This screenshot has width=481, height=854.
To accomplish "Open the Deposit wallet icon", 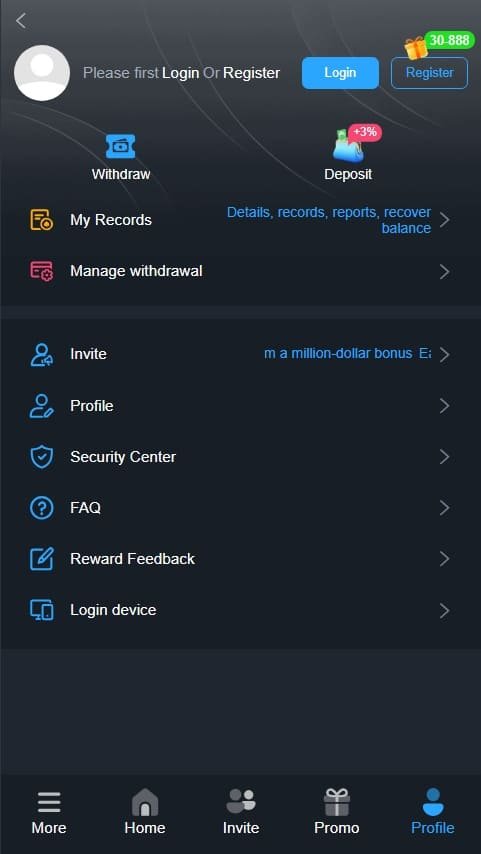I will (348, 148).
